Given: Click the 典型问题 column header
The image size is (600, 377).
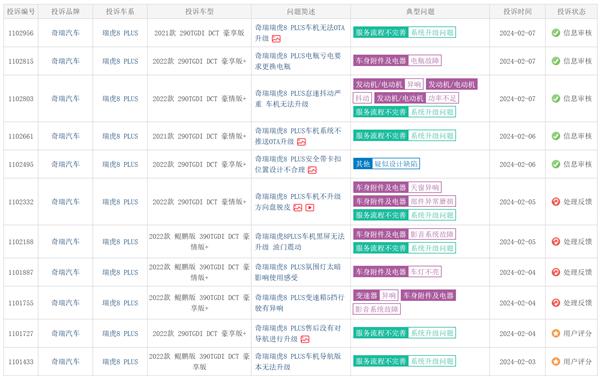Looking at the screenshot, I should 420,12.
